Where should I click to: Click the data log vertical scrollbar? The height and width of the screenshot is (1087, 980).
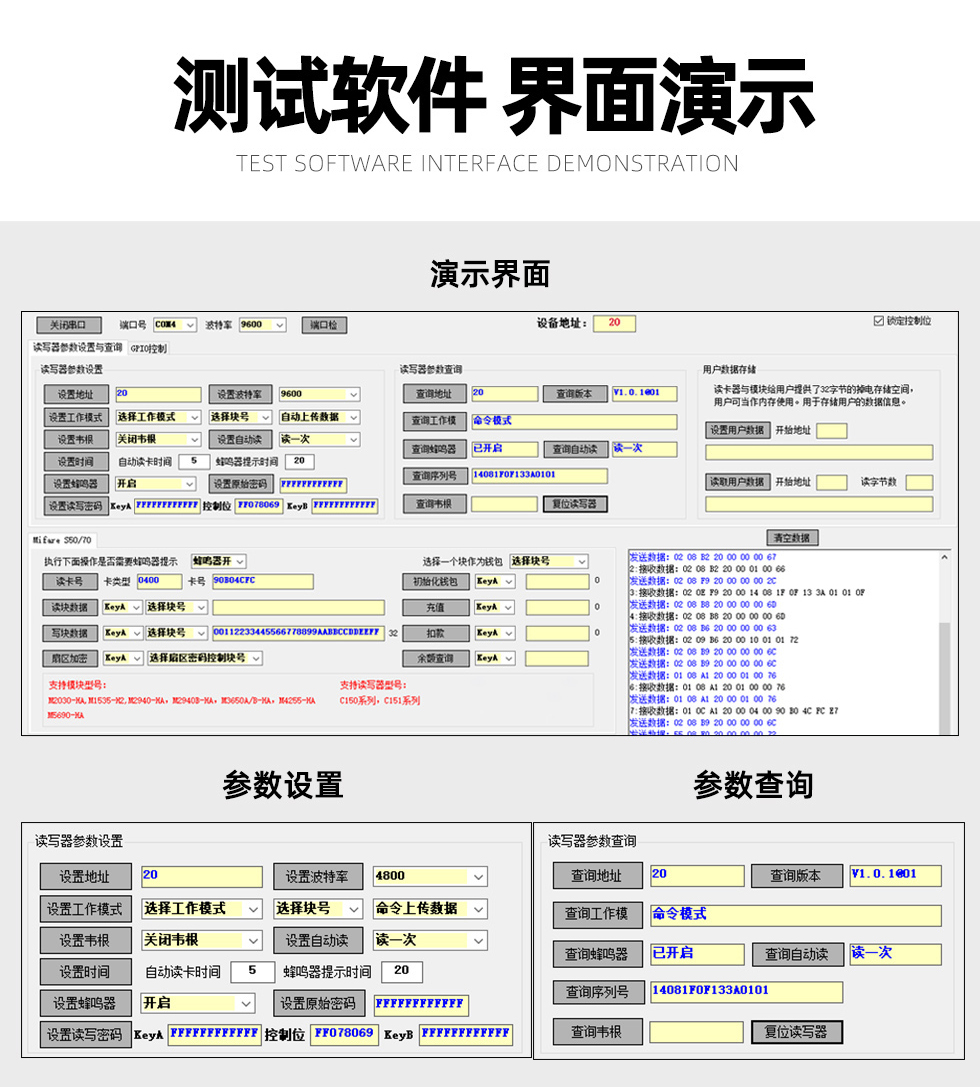pos(944,643)
